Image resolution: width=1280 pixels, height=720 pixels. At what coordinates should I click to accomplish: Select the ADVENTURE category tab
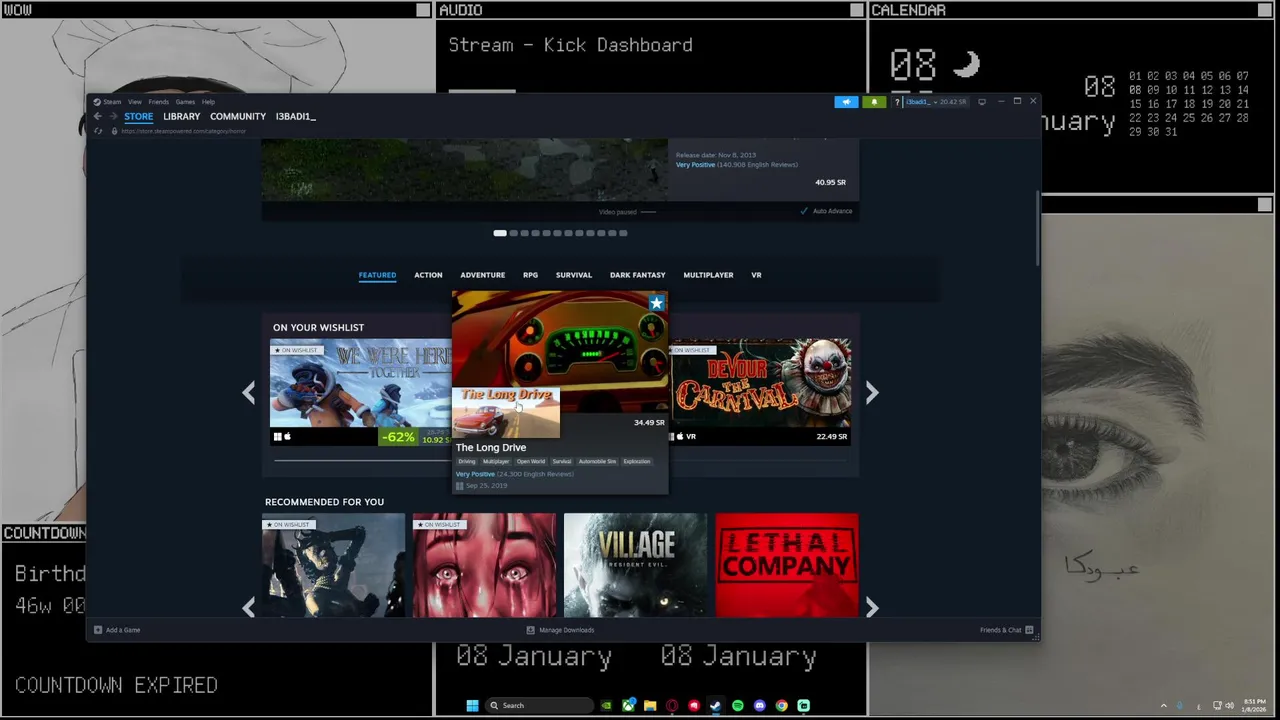coord(482,275)
